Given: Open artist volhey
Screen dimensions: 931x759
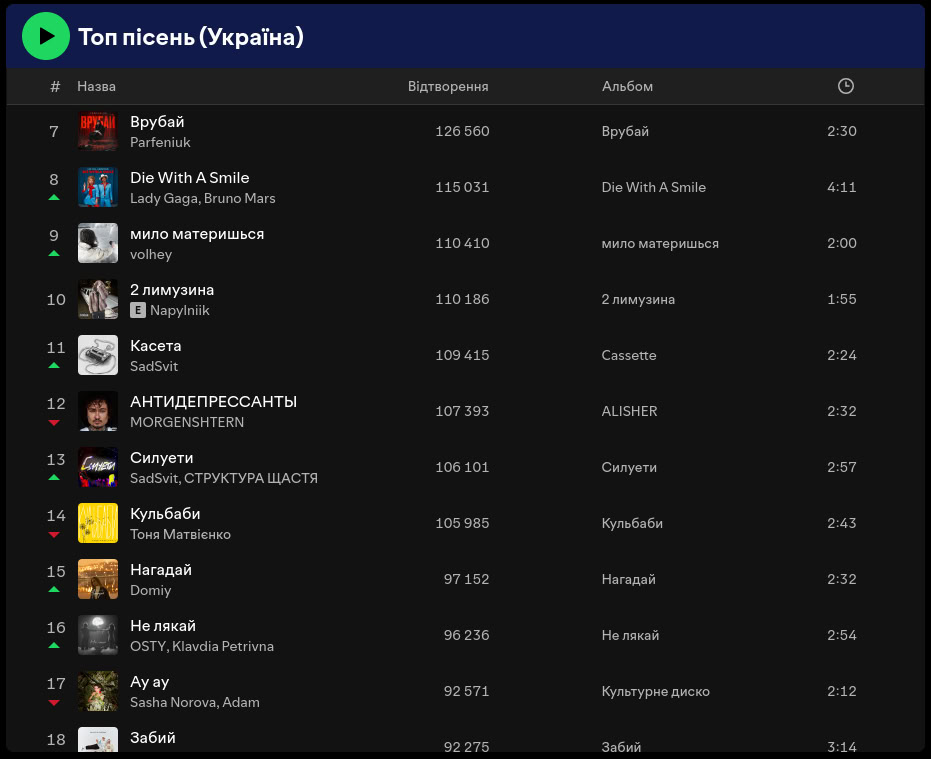Looking at the screenshot, I should [151, 254].
